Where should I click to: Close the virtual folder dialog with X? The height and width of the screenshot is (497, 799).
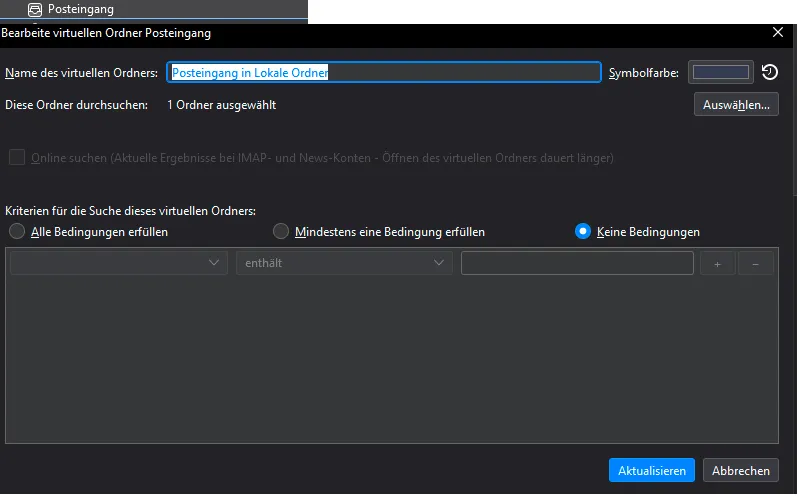coord(778,32)
